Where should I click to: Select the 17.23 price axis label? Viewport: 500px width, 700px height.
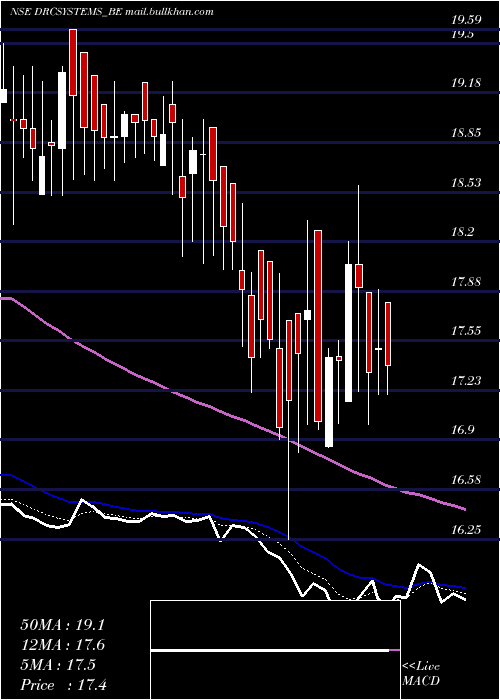click(x=465, y=381)
